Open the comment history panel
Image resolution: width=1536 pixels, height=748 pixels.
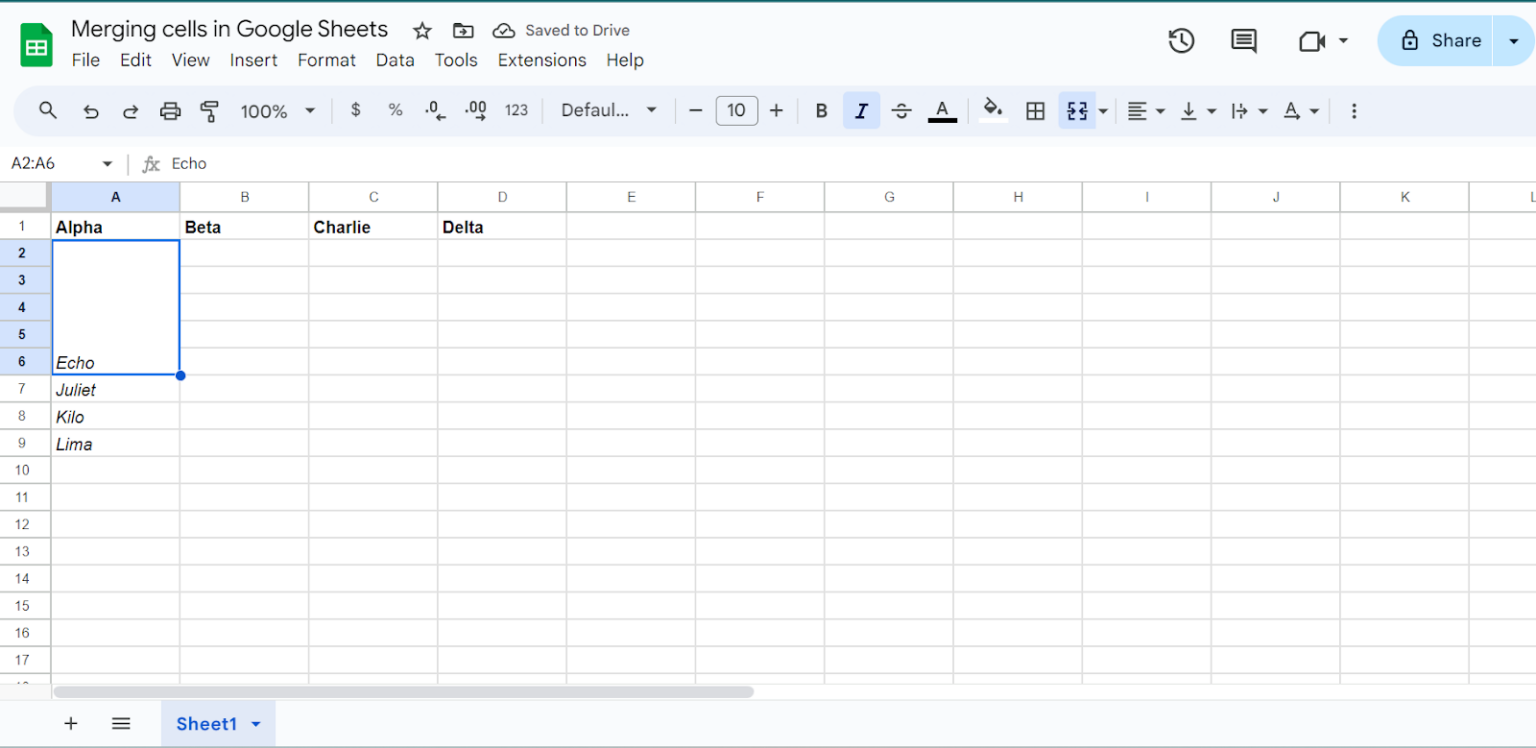(x=1242, y=41)
